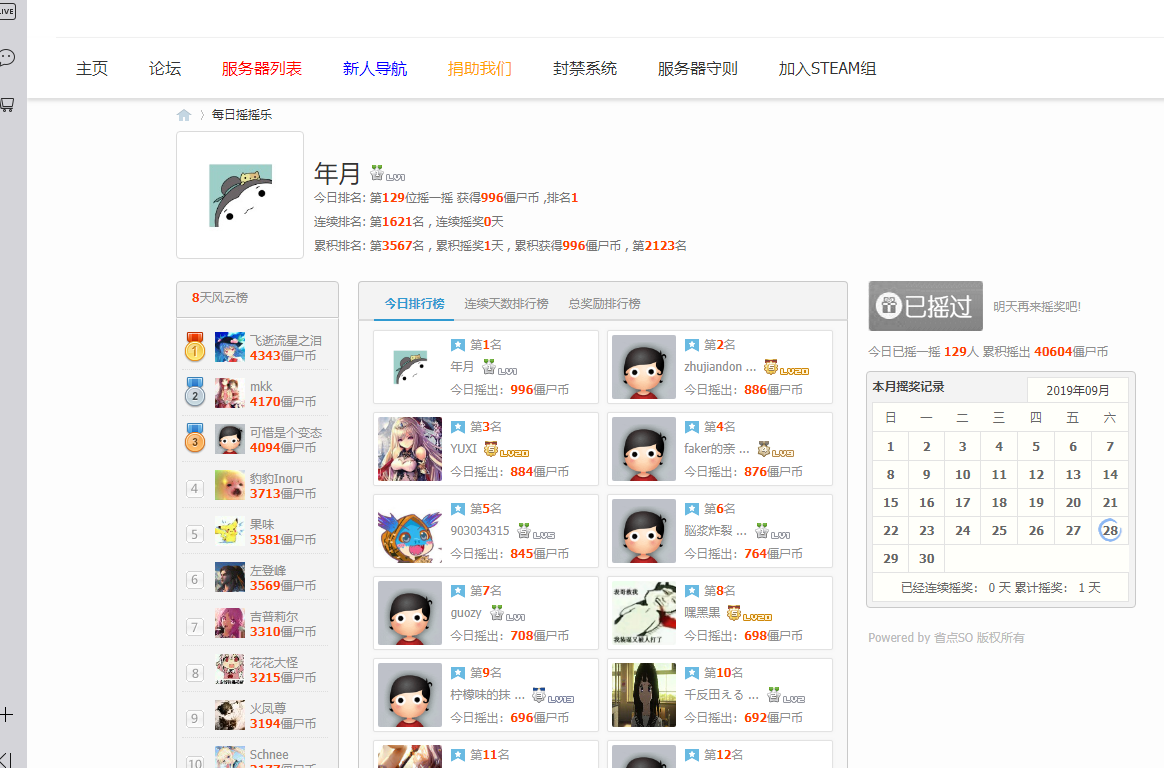Open the 飞逝流星之泪 user profile link
The width and height of the screenshot is (1164, 768).
(285, 340)
